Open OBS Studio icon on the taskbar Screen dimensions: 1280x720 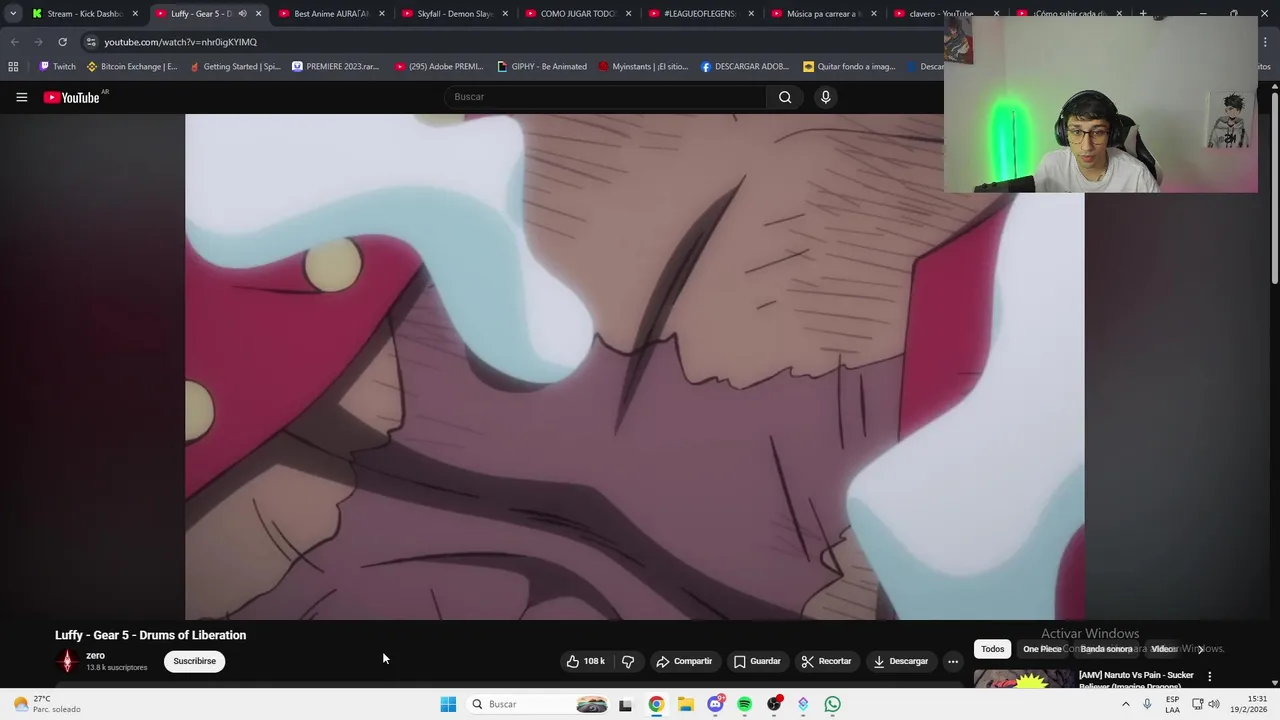tap(774, 704)
